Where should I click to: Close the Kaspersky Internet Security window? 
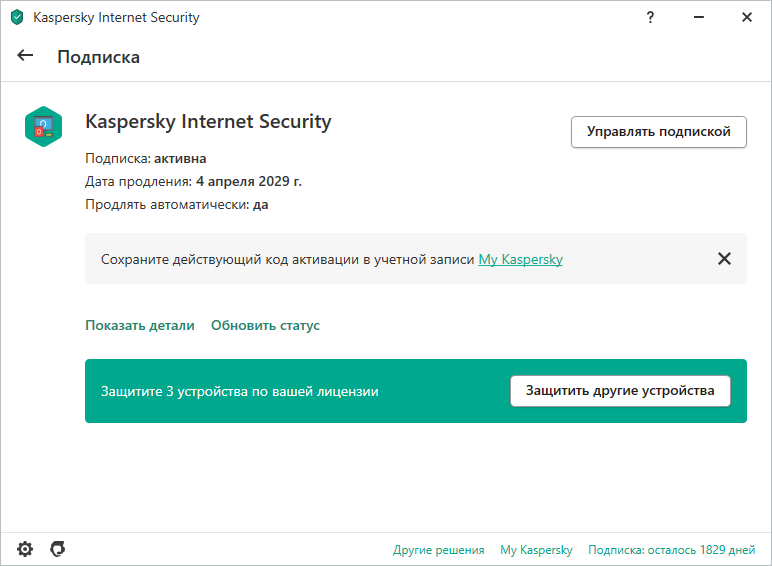[x=747, y=17]
